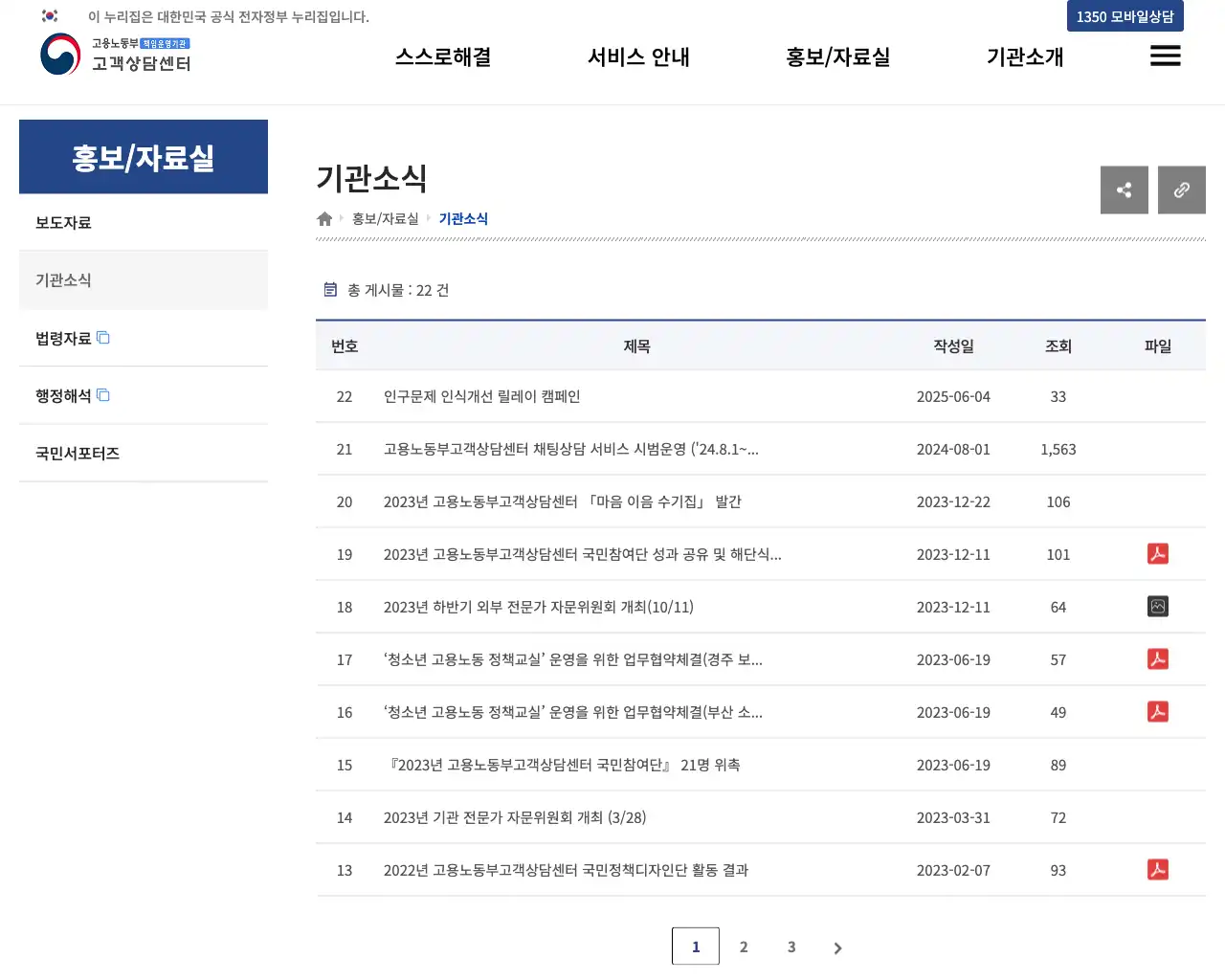
Task: Click the share icon
Action: pos(1124,189)
